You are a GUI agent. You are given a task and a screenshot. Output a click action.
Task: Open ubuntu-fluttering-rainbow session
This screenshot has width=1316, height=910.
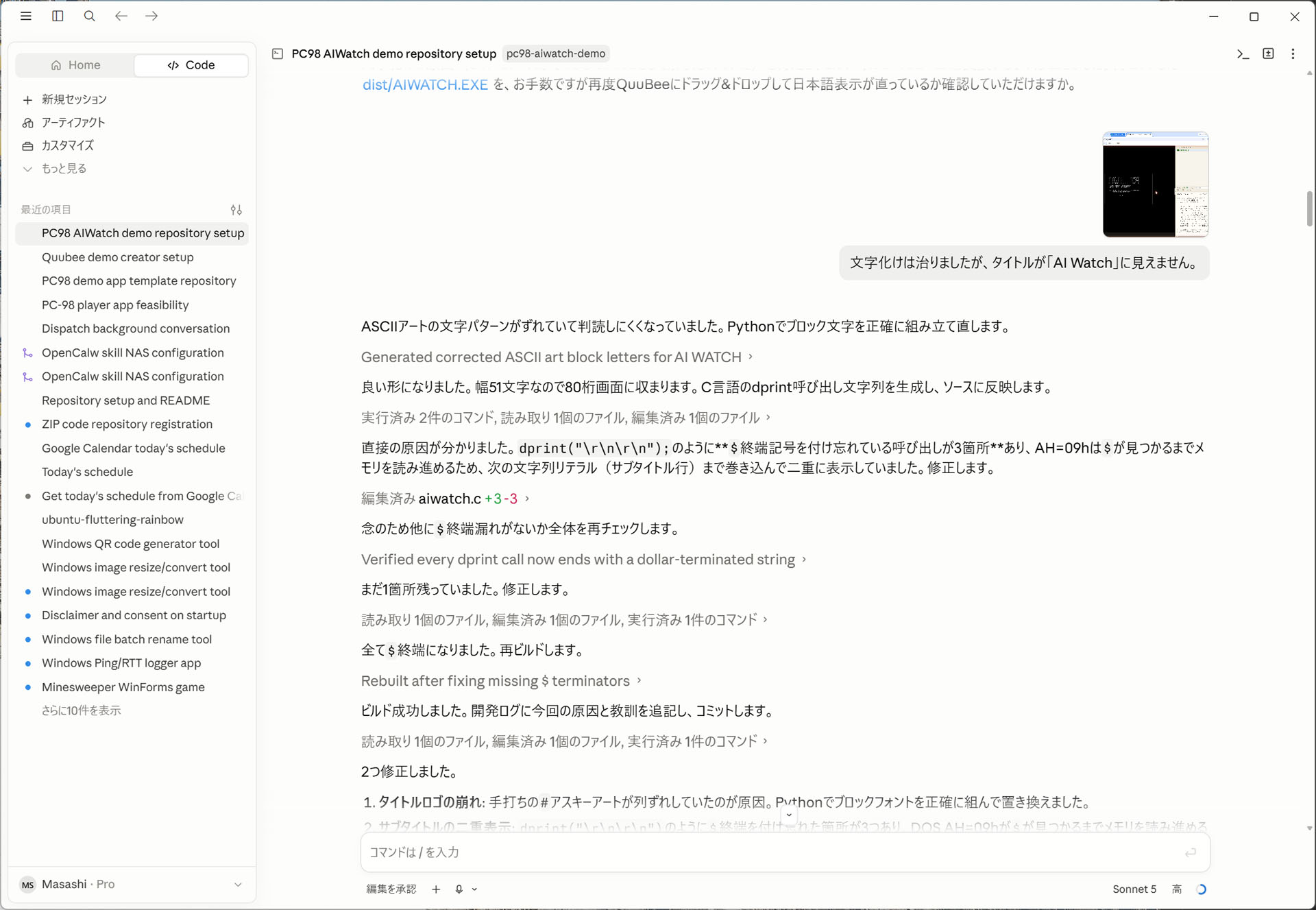[132, 520]
